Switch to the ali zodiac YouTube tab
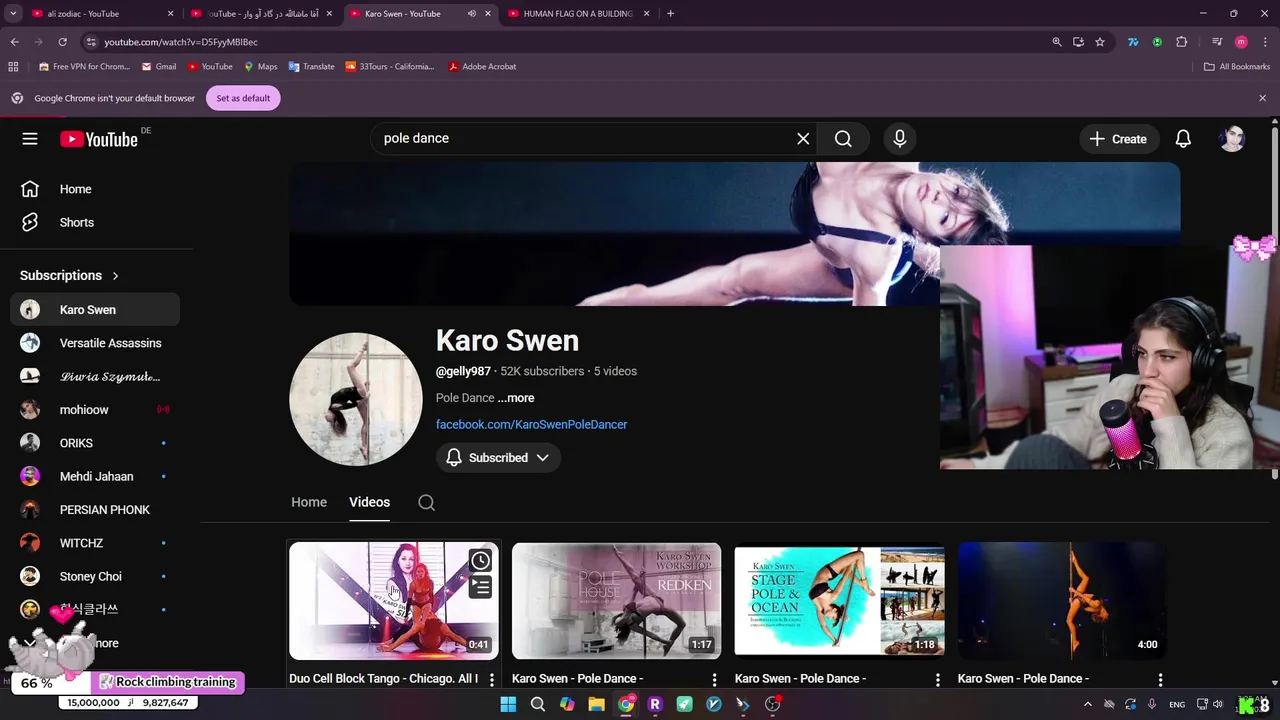This screenshot has height=720, width=1280. point(103,14)
